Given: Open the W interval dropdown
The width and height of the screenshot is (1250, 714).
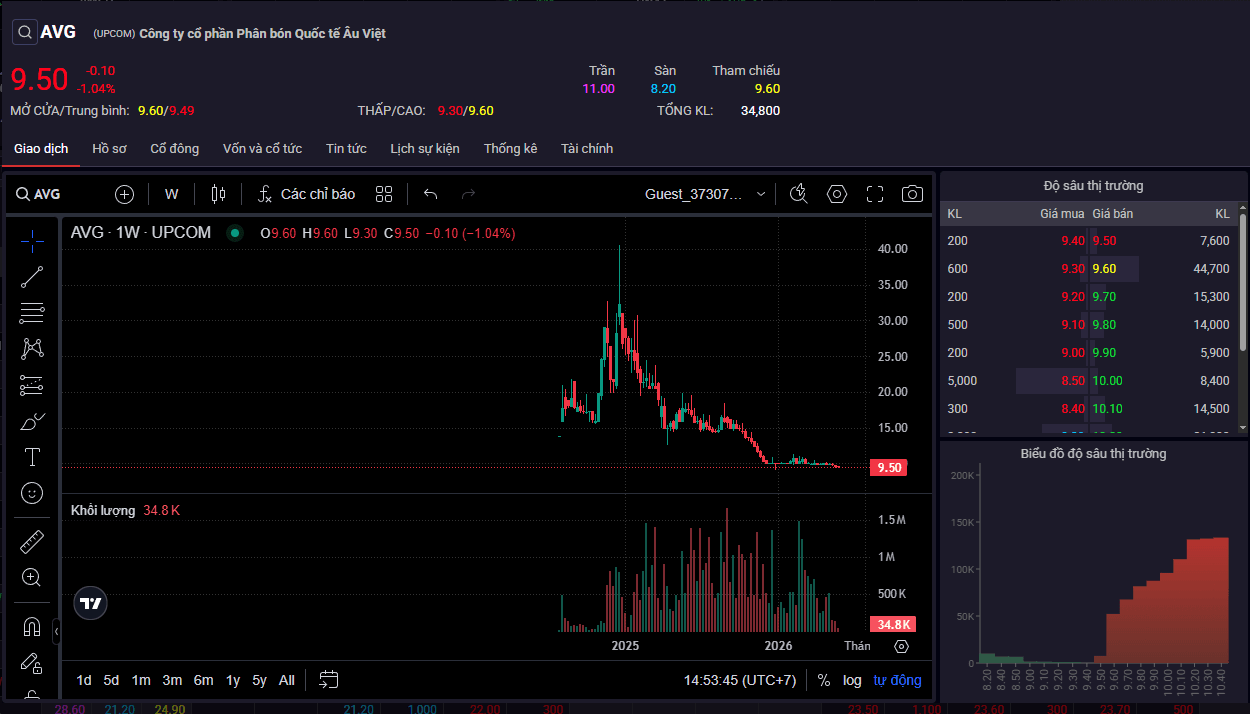Looking at the screenshot, I should pyautogui.click(x=172, y=194).
